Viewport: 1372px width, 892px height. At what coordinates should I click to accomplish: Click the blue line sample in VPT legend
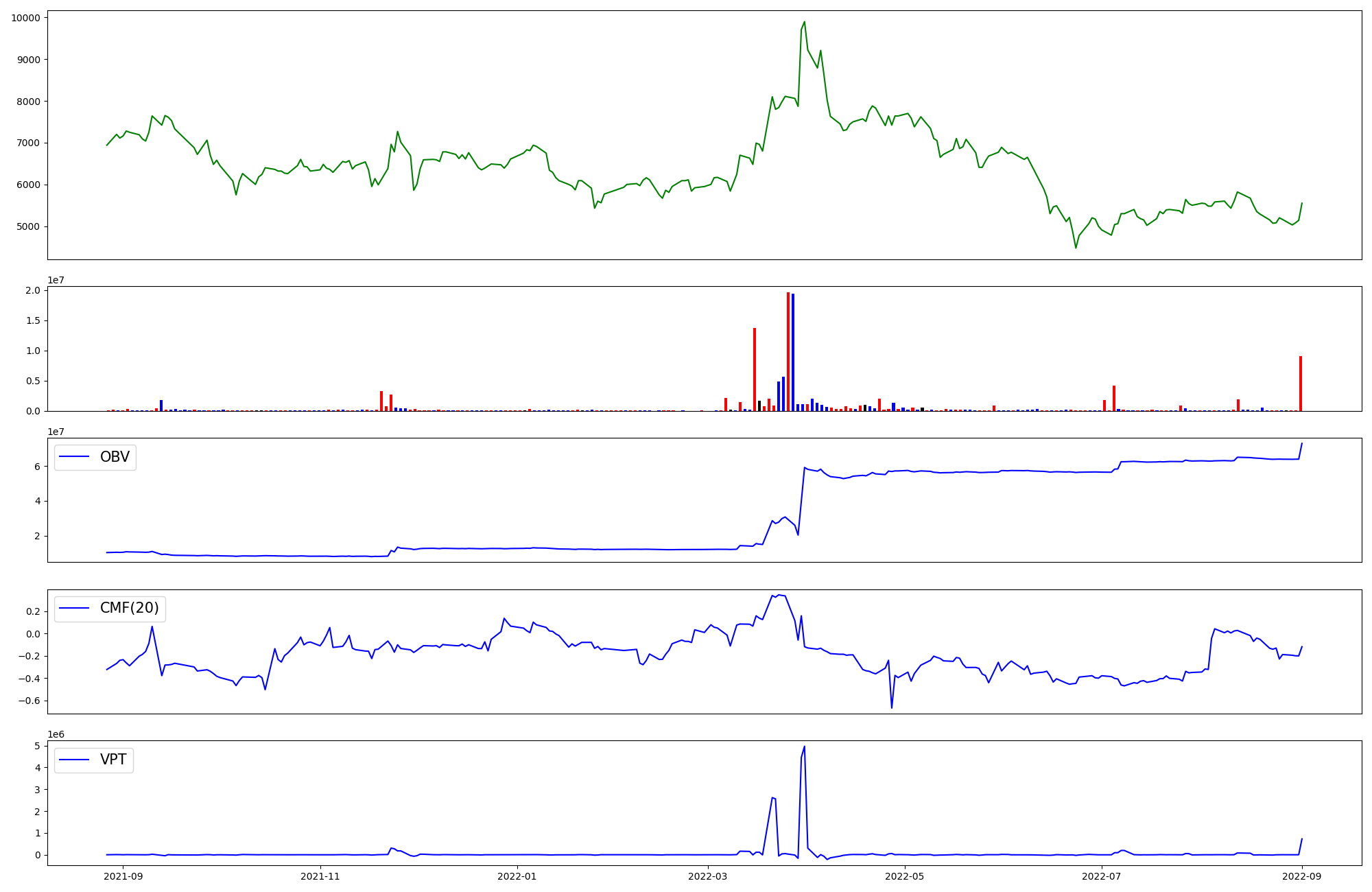click(x=75, y=760)
